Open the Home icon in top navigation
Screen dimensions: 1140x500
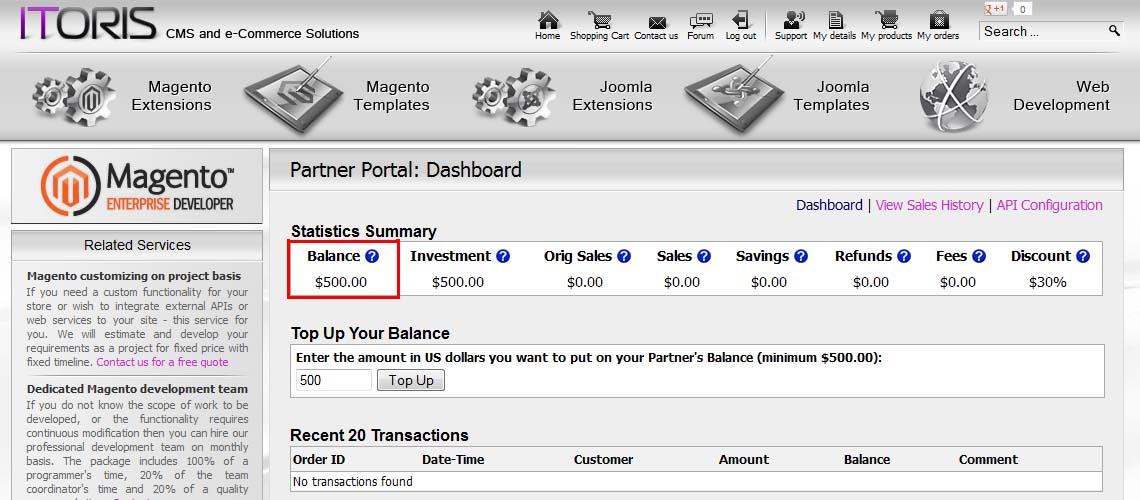(547, 20)
